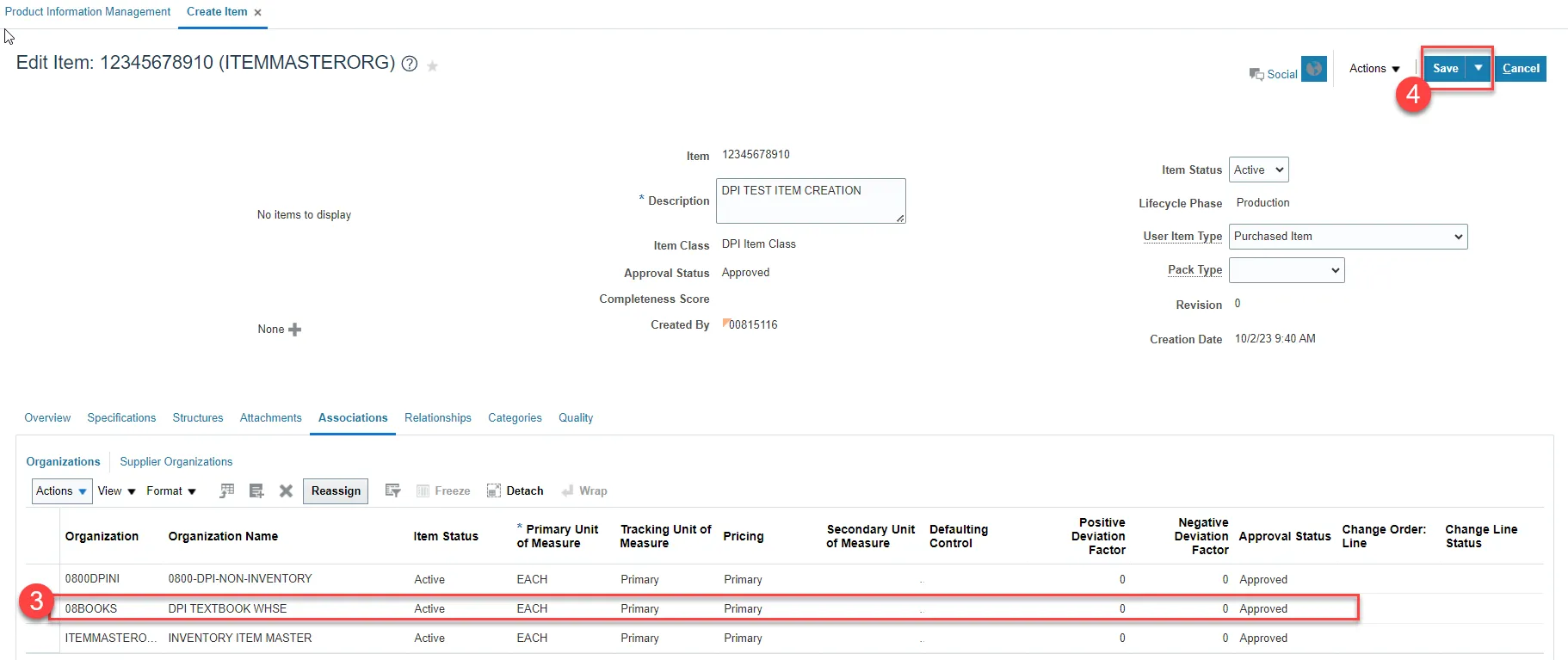Open the page-level Actions menu

coord(1374,69)
